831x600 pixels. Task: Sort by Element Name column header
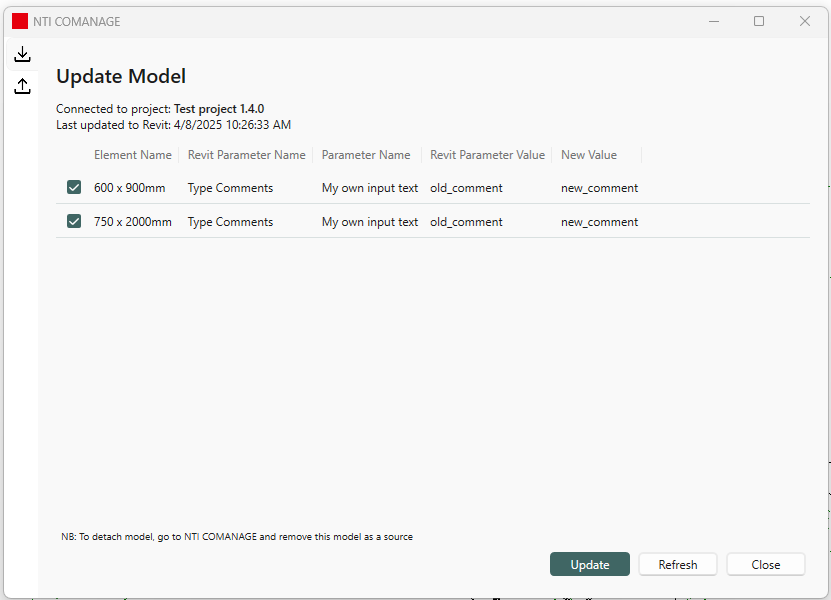pyautogui.click(x=133, y=155)
